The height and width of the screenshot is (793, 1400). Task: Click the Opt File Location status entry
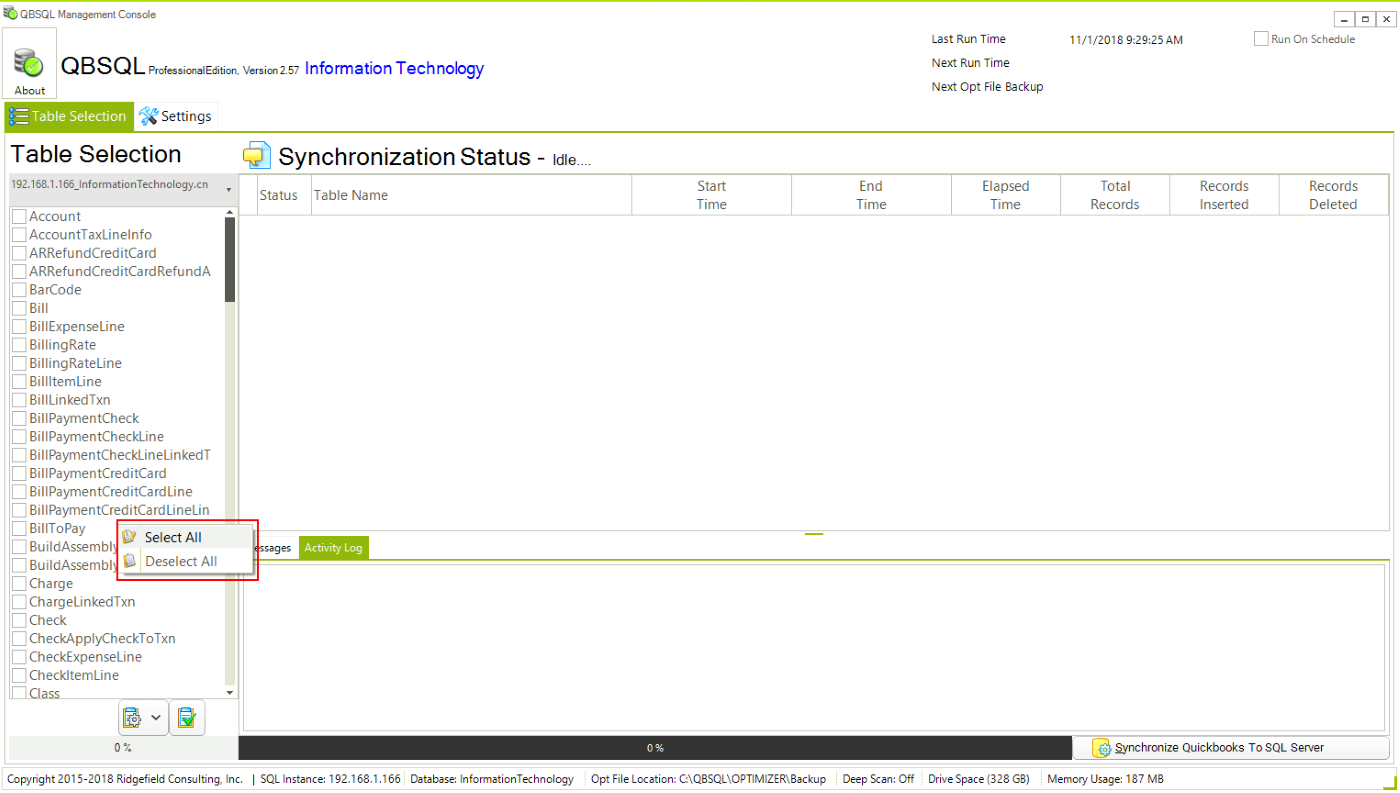pos(708,778)
